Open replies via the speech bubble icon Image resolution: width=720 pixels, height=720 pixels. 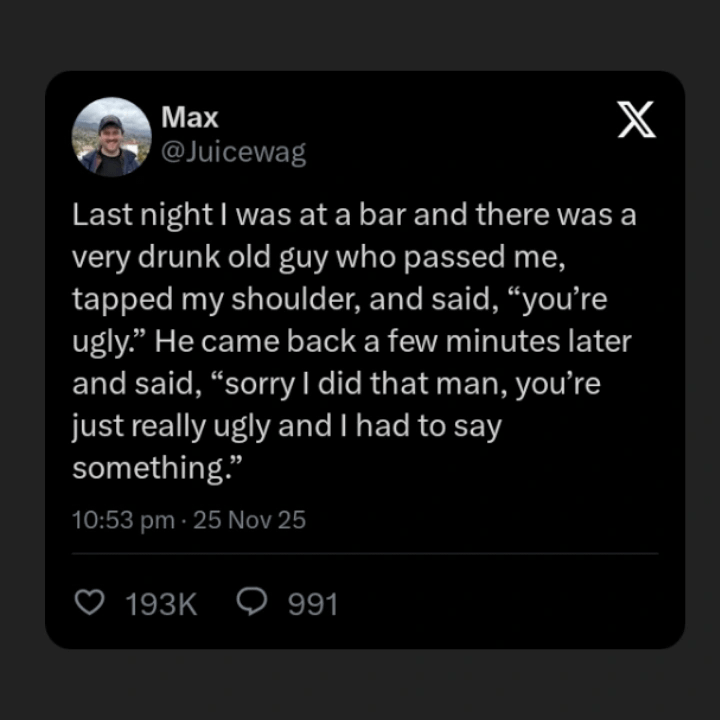(x=251, y=602)
